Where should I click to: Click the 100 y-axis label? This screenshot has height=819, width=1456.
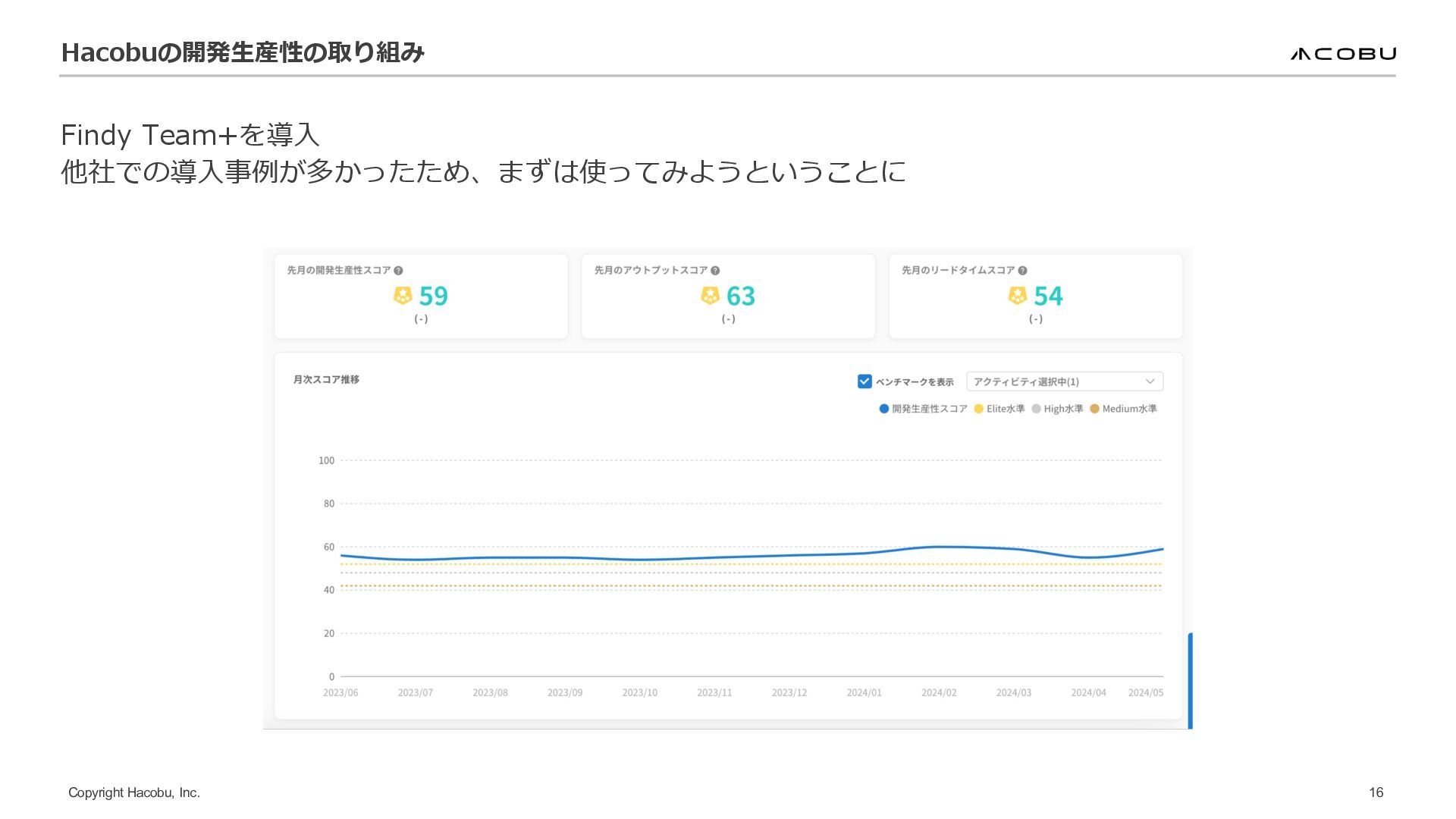(x=326, y=460)
